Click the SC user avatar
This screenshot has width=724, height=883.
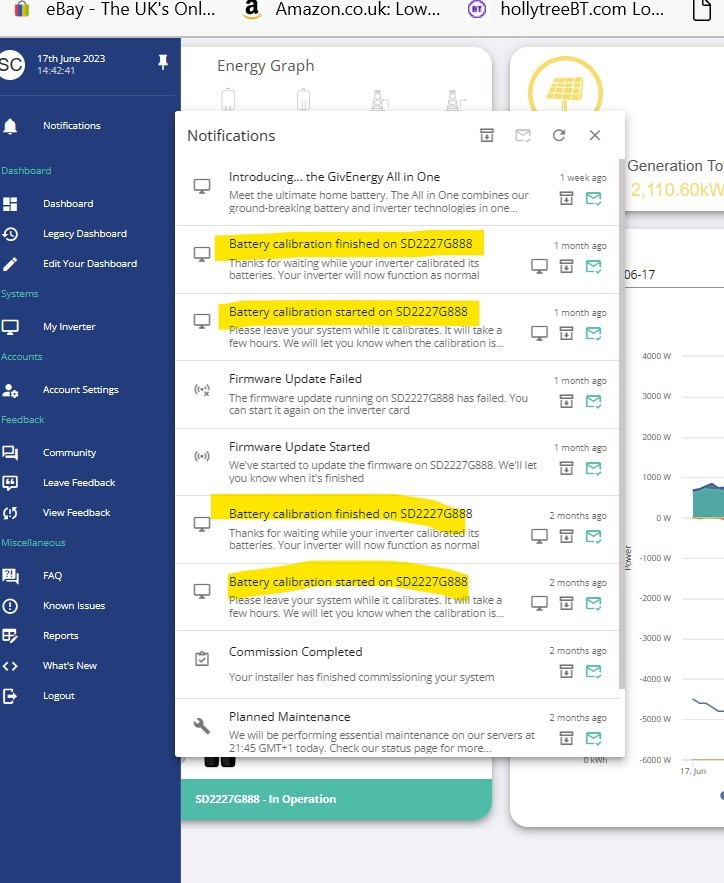11,64
